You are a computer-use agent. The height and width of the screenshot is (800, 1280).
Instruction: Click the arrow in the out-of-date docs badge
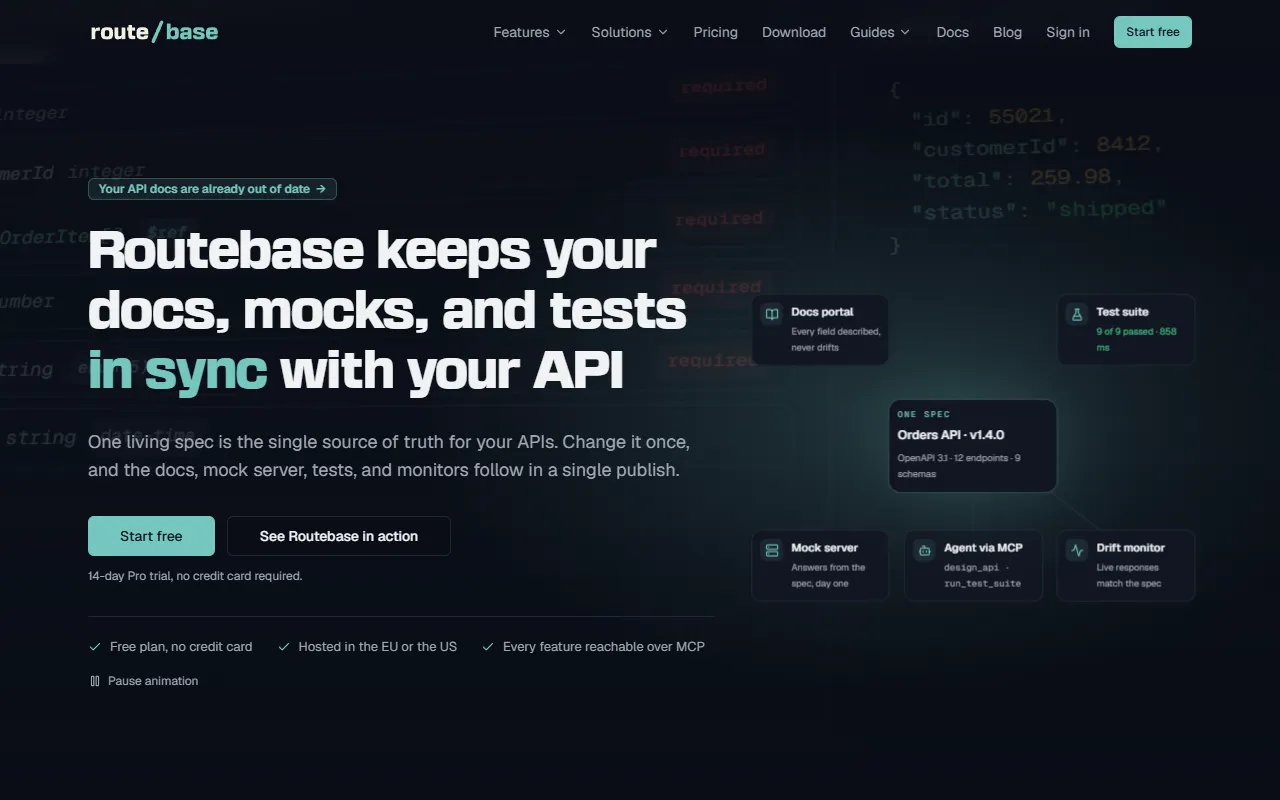tap(321, 189)
